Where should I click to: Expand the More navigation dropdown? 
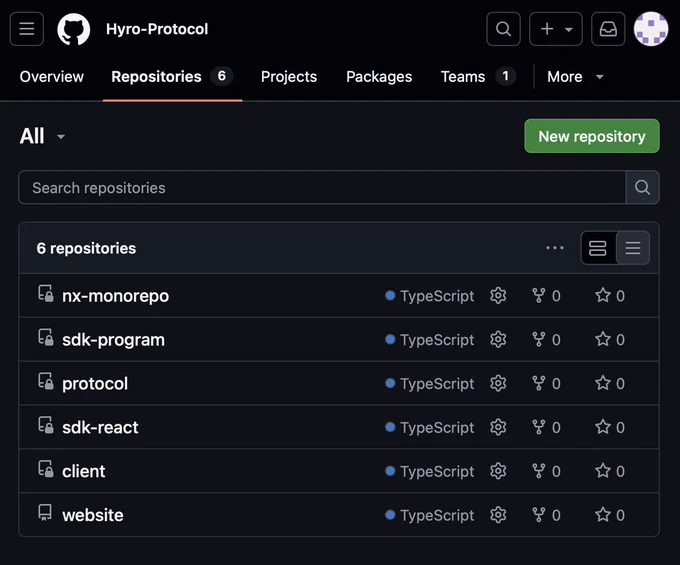[575, 77]
